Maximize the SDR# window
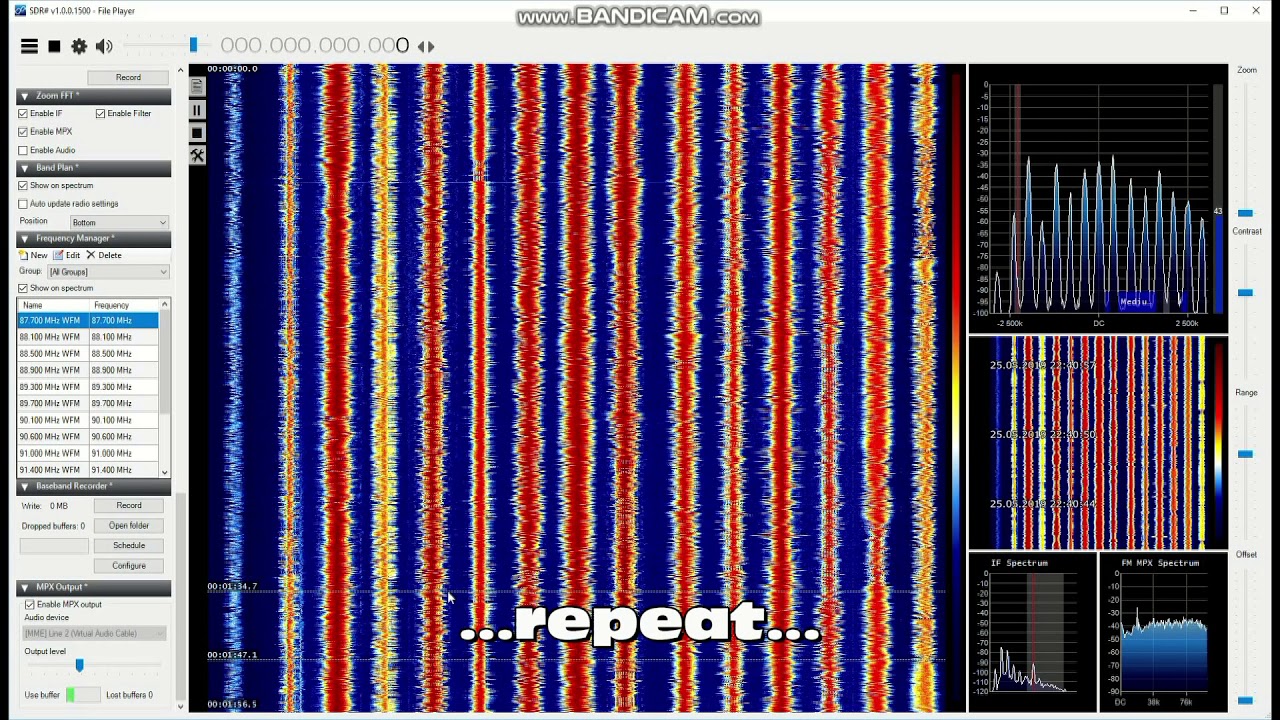Image resolution: width=1280 pixels, height=720 pixels. pos(1224,10)
